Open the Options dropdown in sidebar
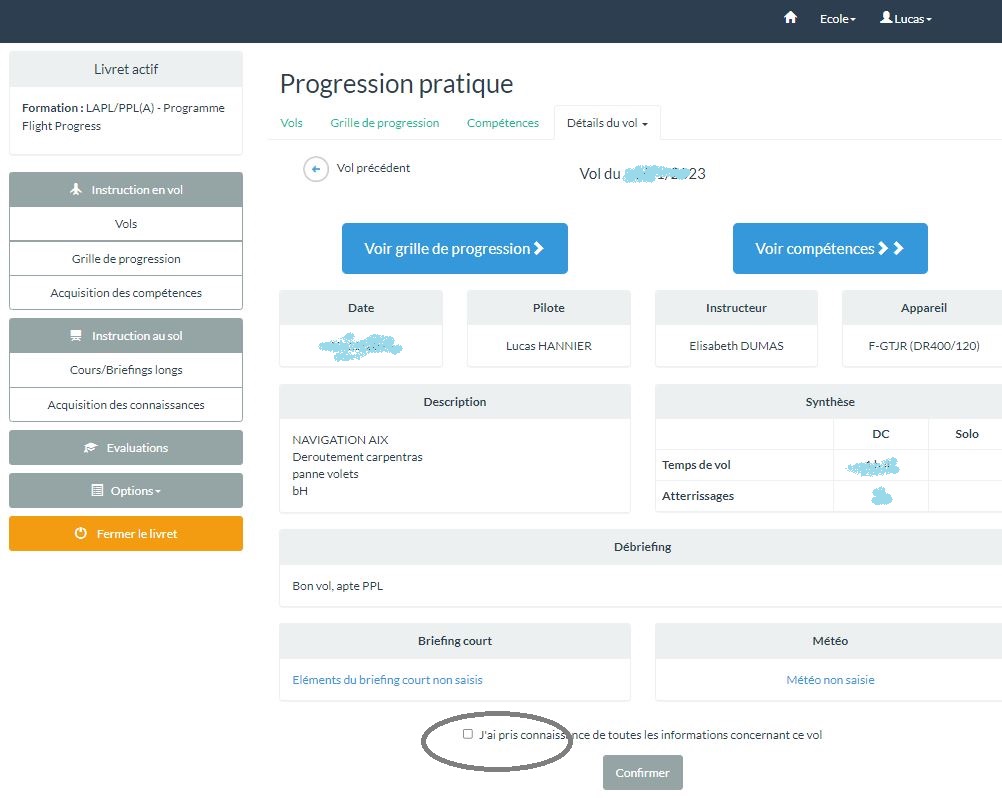Screen dimensions: 1002x798 point(126,491)
